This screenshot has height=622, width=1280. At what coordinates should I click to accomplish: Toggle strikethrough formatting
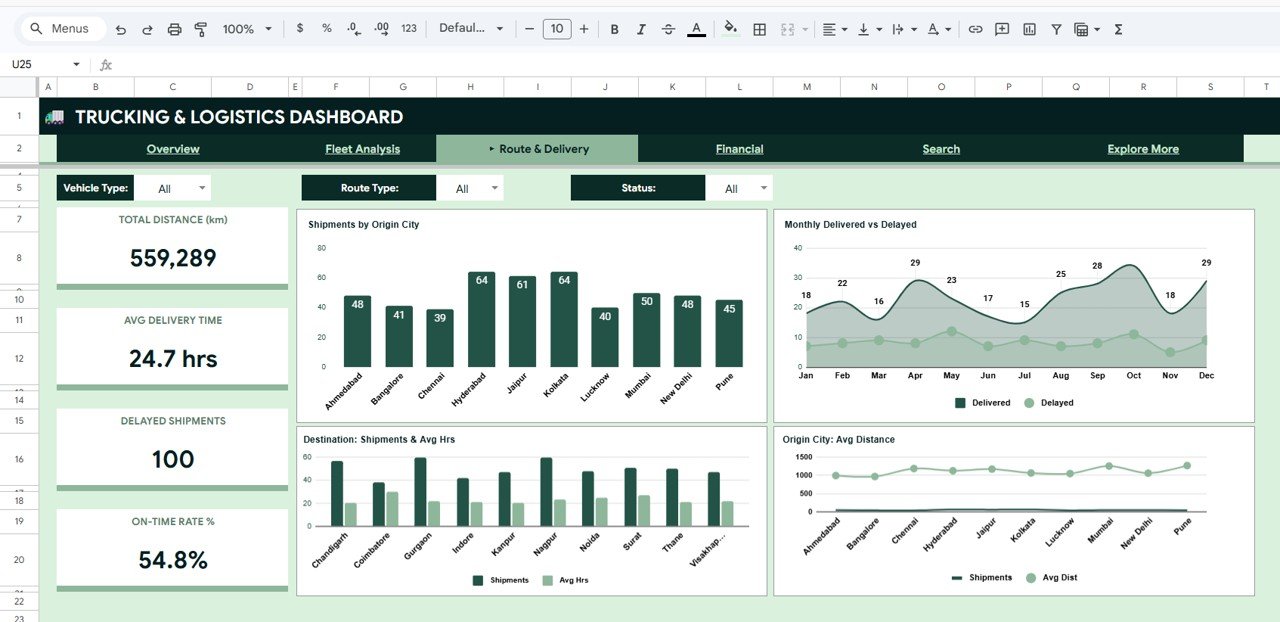pyautogui.click(x=668, y=29)
